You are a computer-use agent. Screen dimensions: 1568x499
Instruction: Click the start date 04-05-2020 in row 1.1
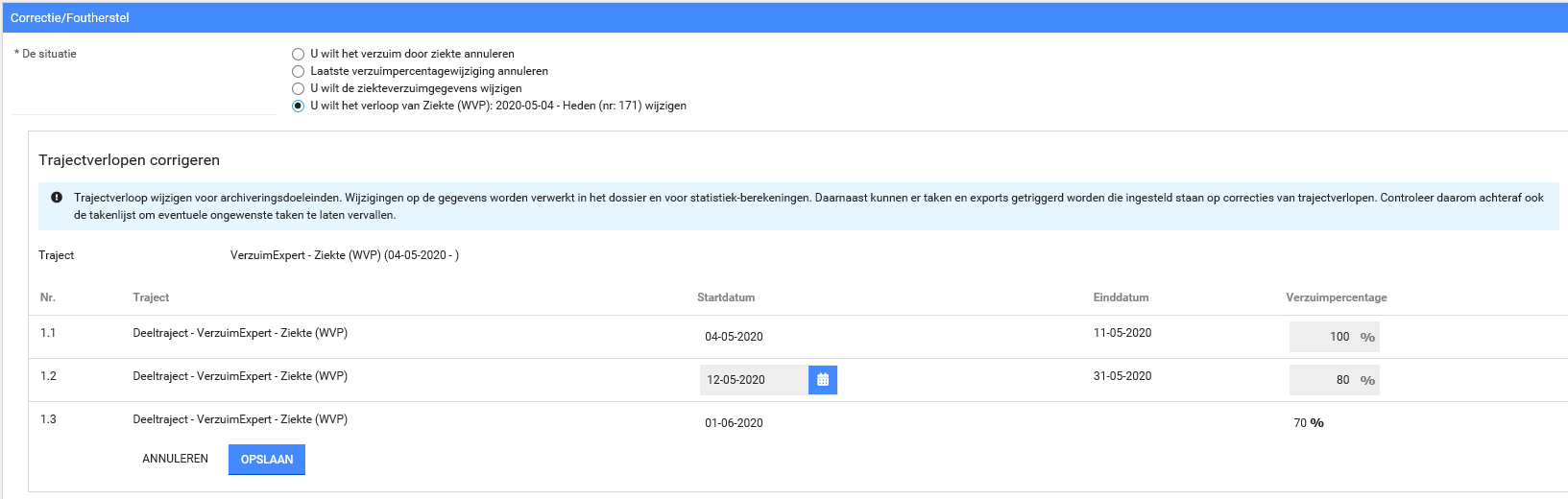pos(734,337)
